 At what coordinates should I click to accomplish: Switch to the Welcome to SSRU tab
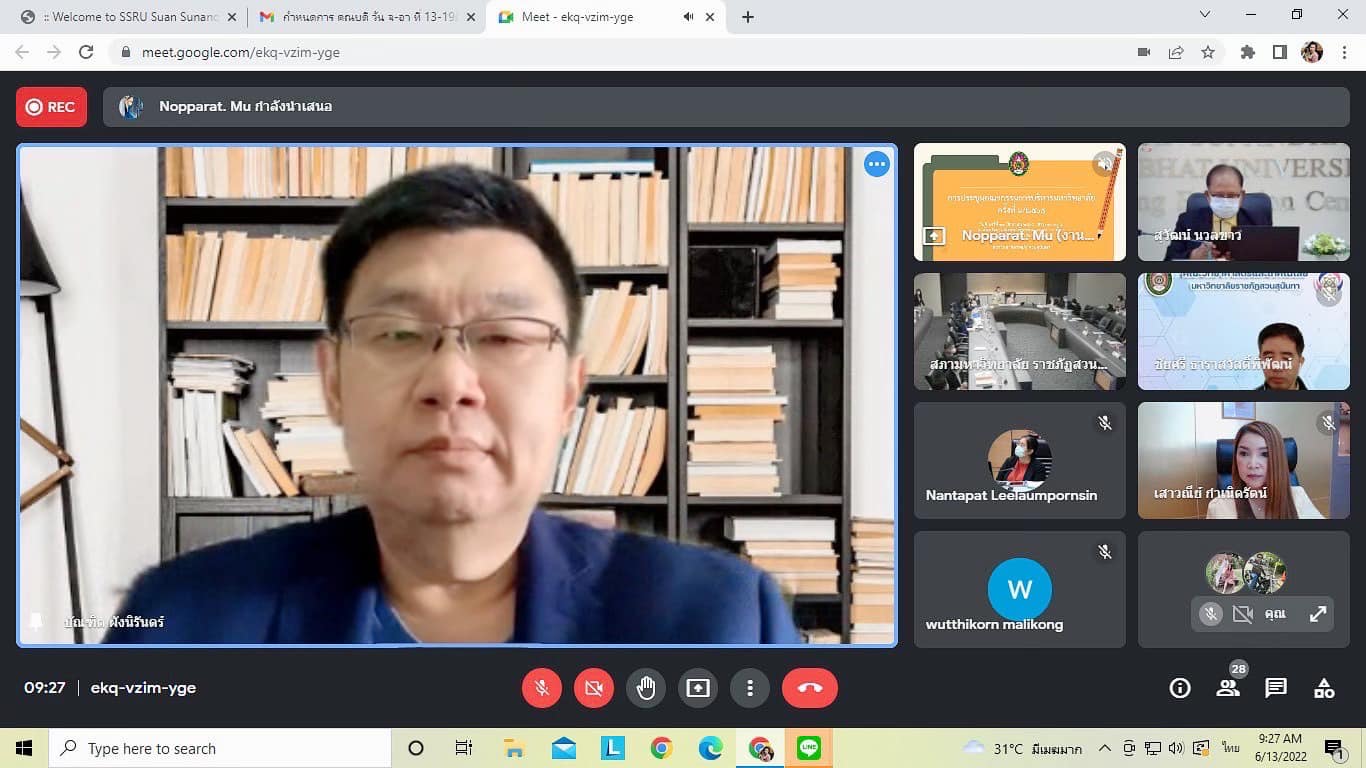tap(130, 17)
